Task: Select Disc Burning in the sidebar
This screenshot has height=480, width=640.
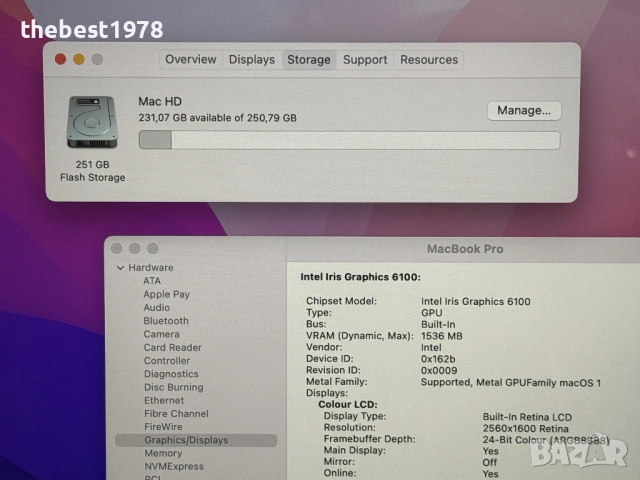Action: (x=173, y=387)
